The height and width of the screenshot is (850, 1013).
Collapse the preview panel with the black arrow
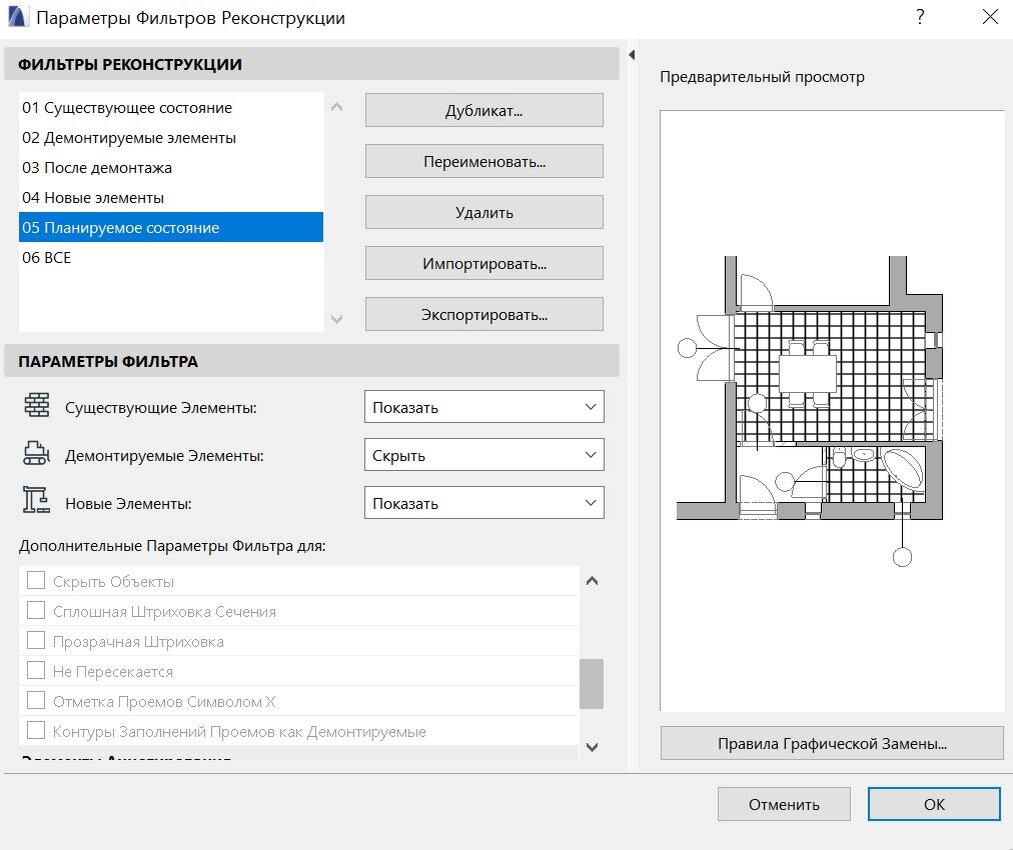click(632, 55)
